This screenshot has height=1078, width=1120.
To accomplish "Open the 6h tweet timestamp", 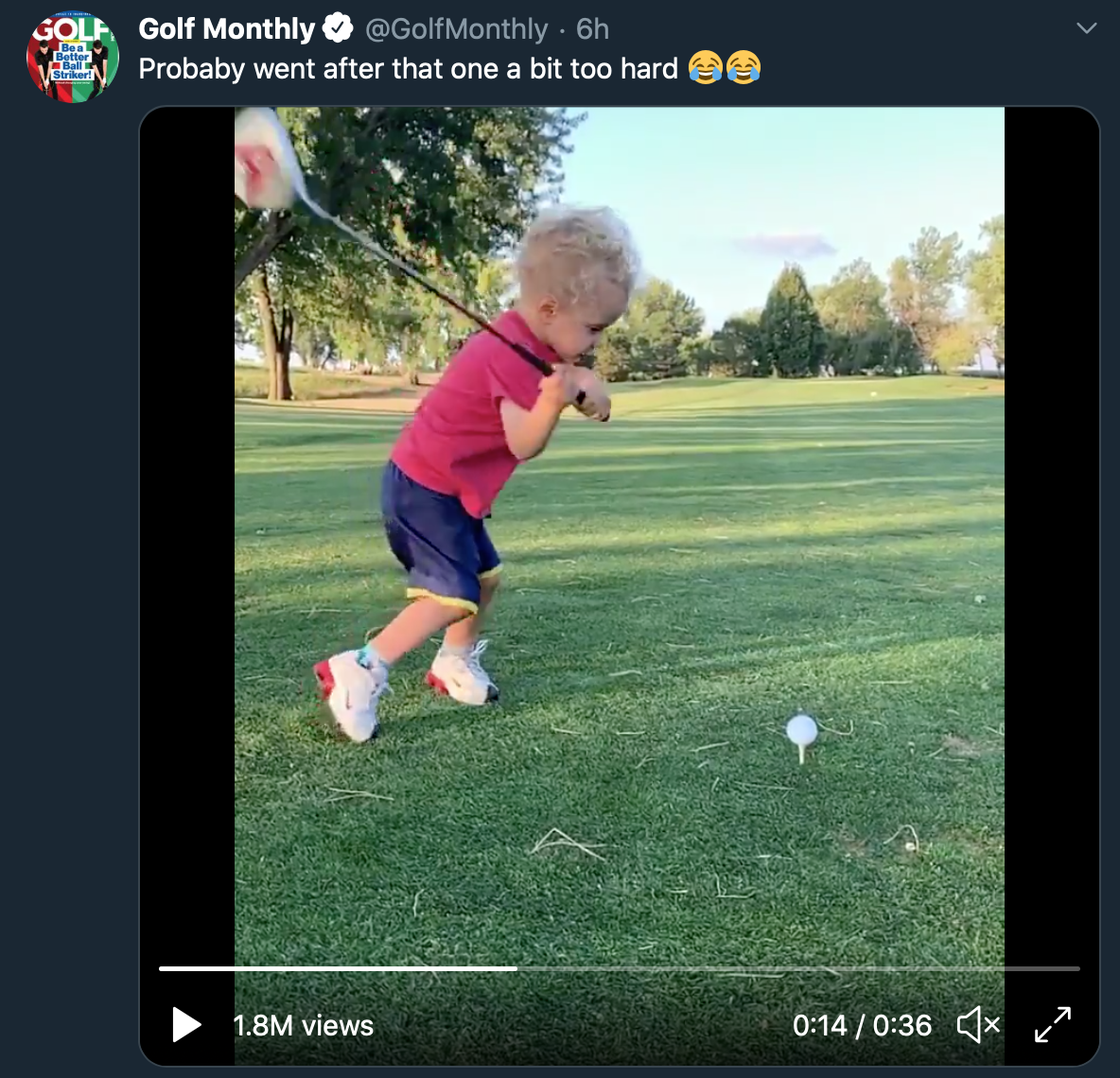I will click(x=593, y=29).
